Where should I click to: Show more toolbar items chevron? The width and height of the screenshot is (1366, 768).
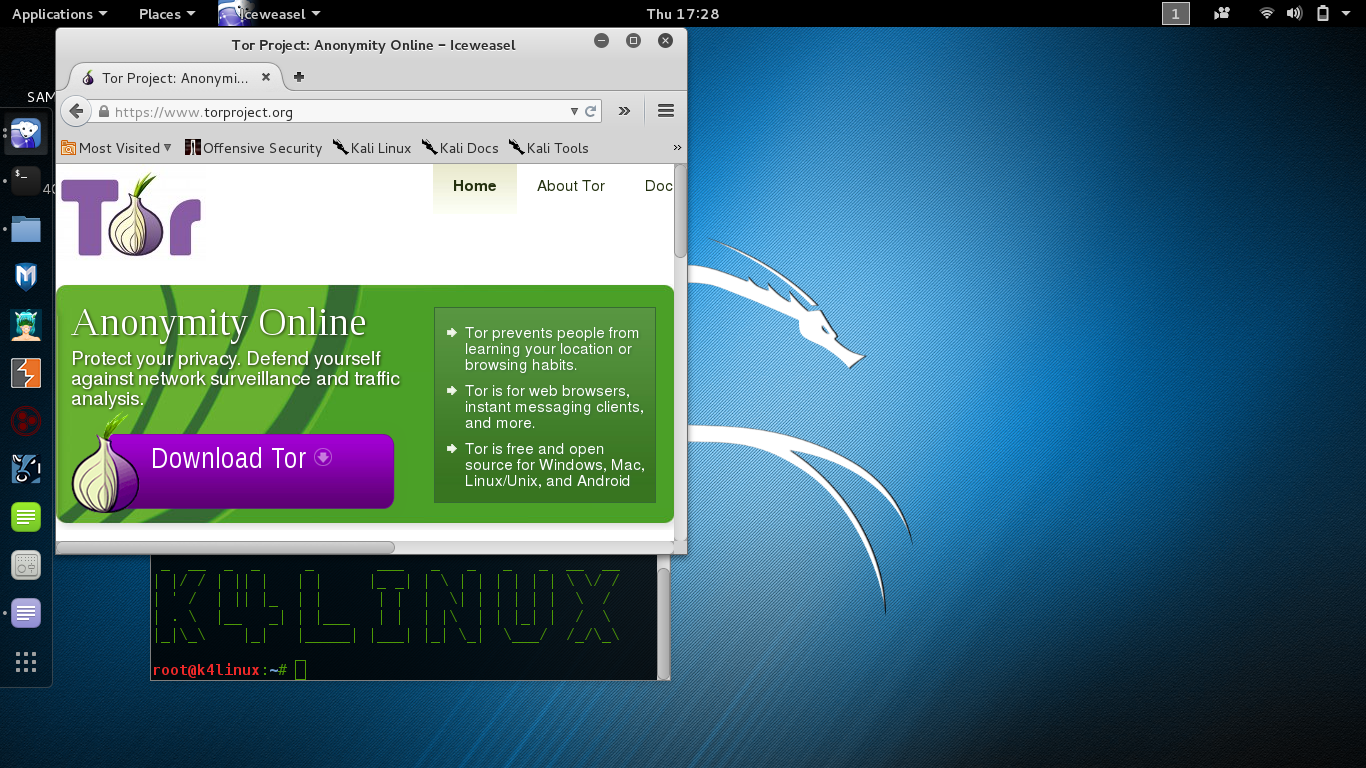[625, 111]
